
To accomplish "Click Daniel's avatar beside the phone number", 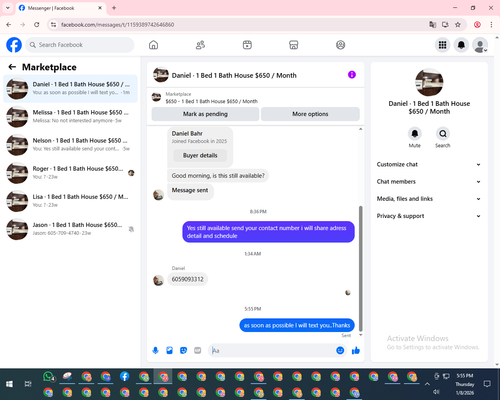I will click(x=158, y=280).
